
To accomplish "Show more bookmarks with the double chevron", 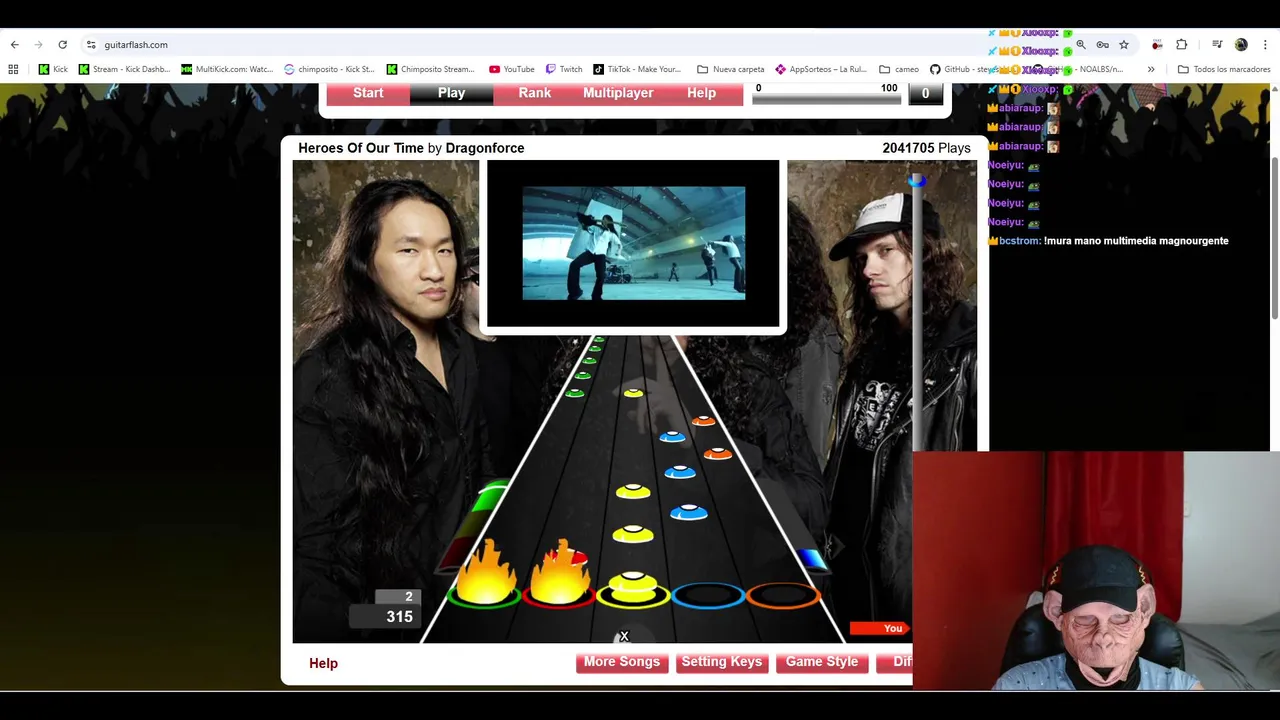I will (x=1151, y=69).
